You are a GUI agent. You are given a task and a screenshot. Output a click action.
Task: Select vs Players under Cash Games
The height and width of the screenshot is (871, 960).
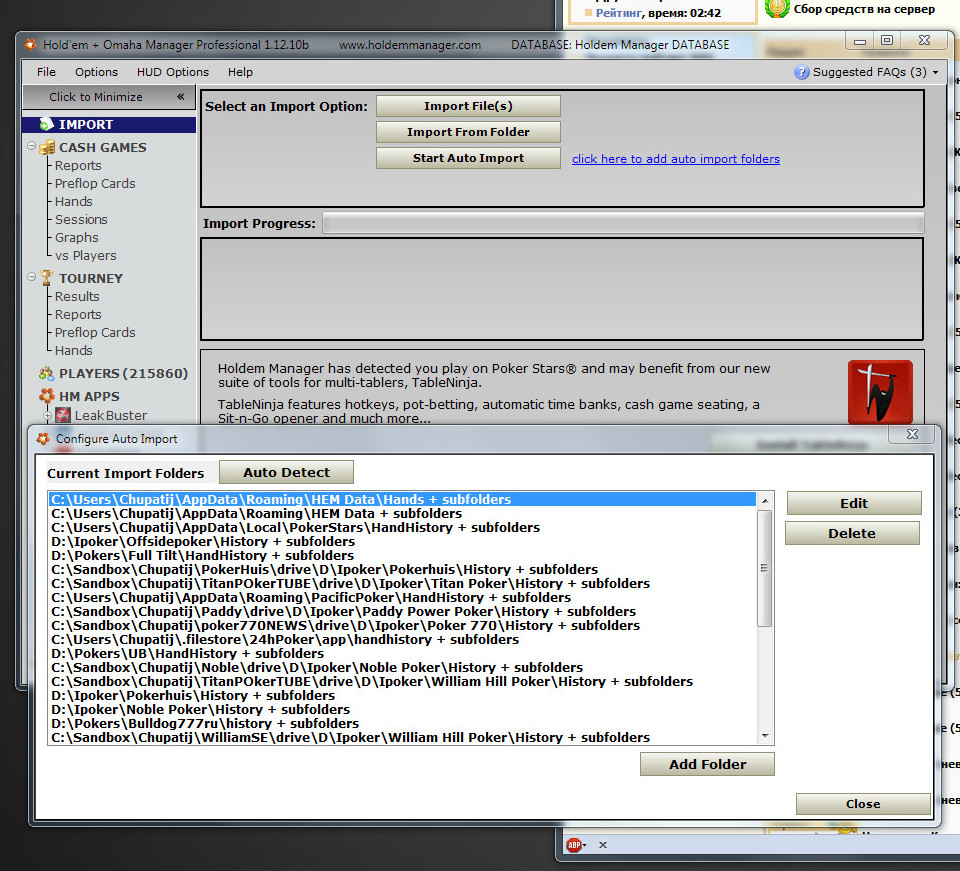[85, 255]
